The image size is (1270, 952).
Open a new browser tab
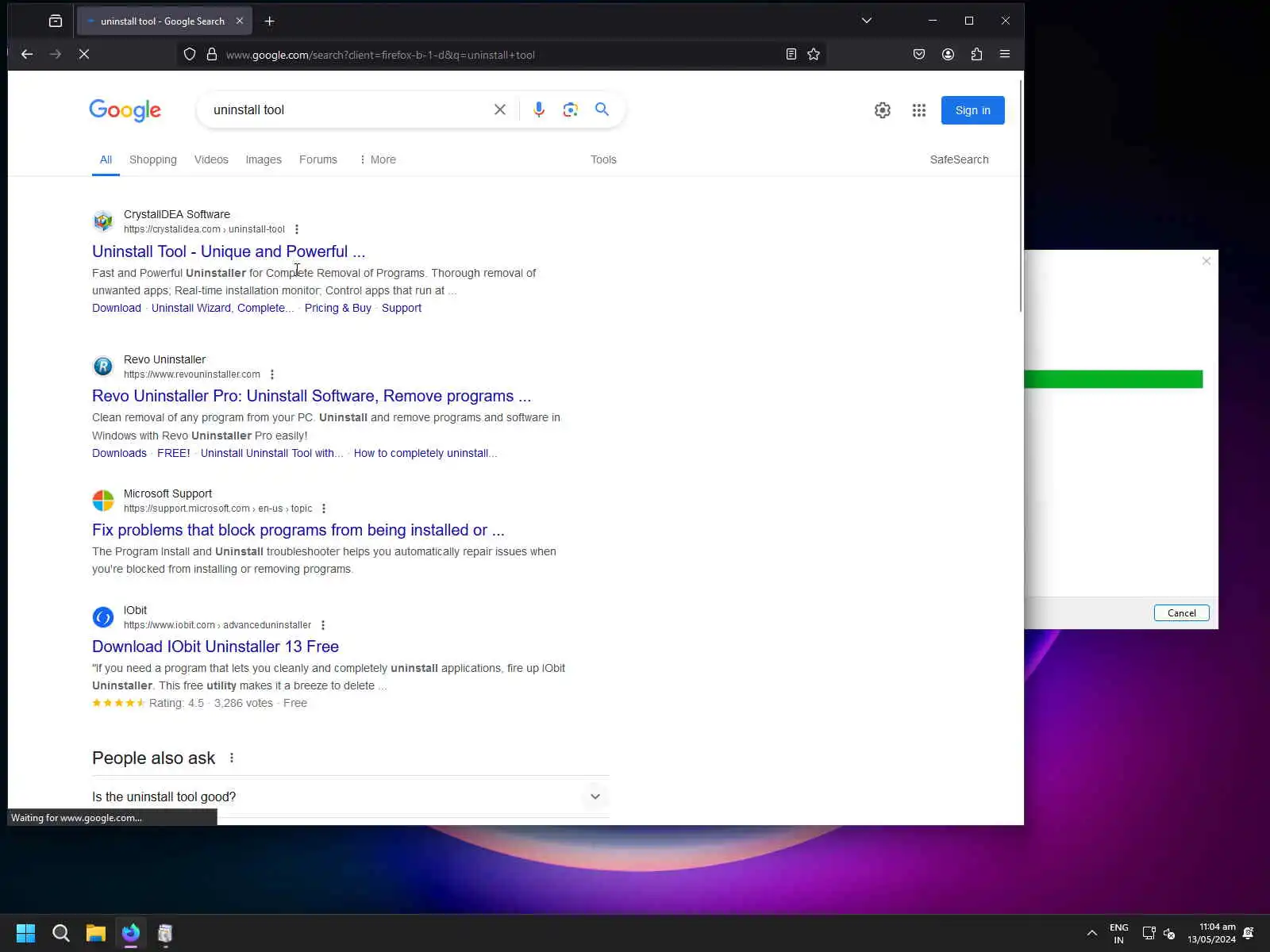(x=270, y=21)
